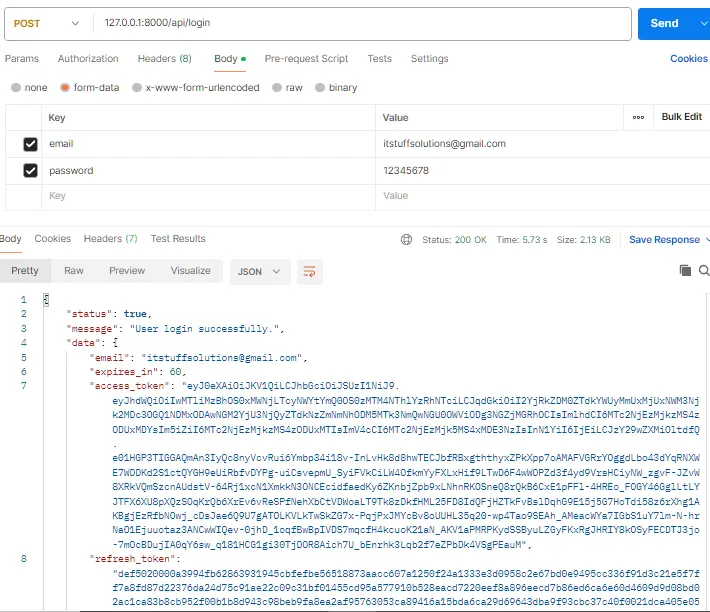
Task: Click Bulk Edit
Action: tap(681, 117)
